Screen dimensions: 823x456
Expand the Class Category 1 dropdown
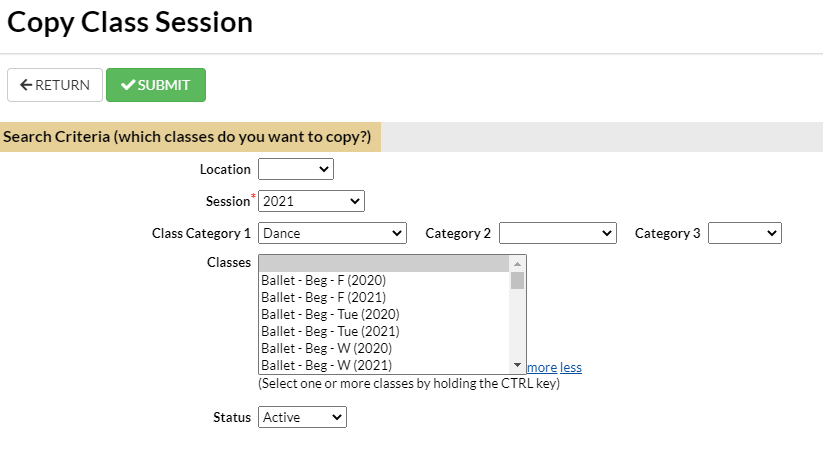point(332,233)
